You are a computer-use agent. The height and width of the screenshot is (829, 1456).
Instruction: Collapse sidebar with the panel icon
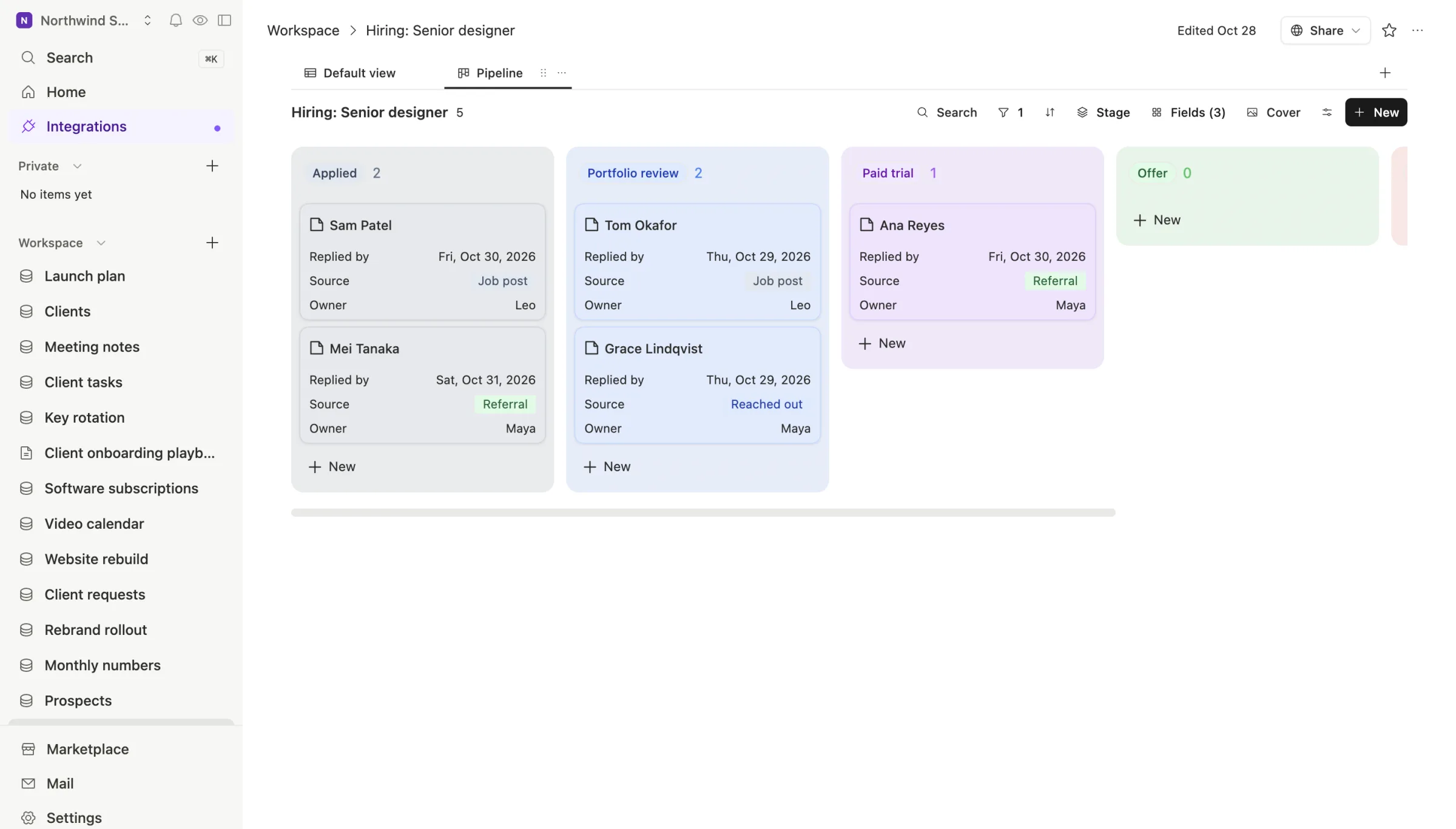pos(224,21)
